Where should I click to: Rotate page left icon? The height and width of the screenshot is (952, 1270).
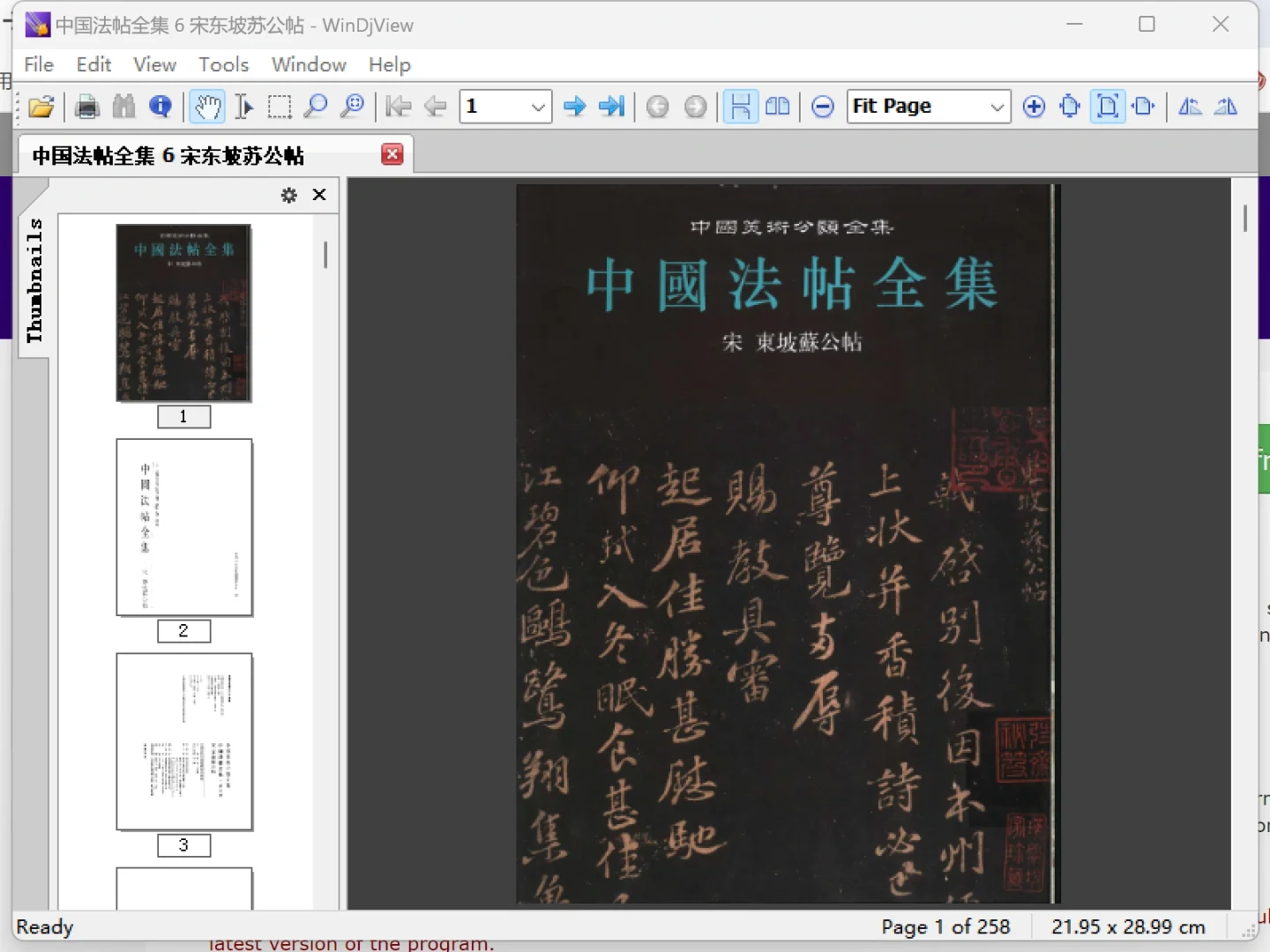point(1190,107)
